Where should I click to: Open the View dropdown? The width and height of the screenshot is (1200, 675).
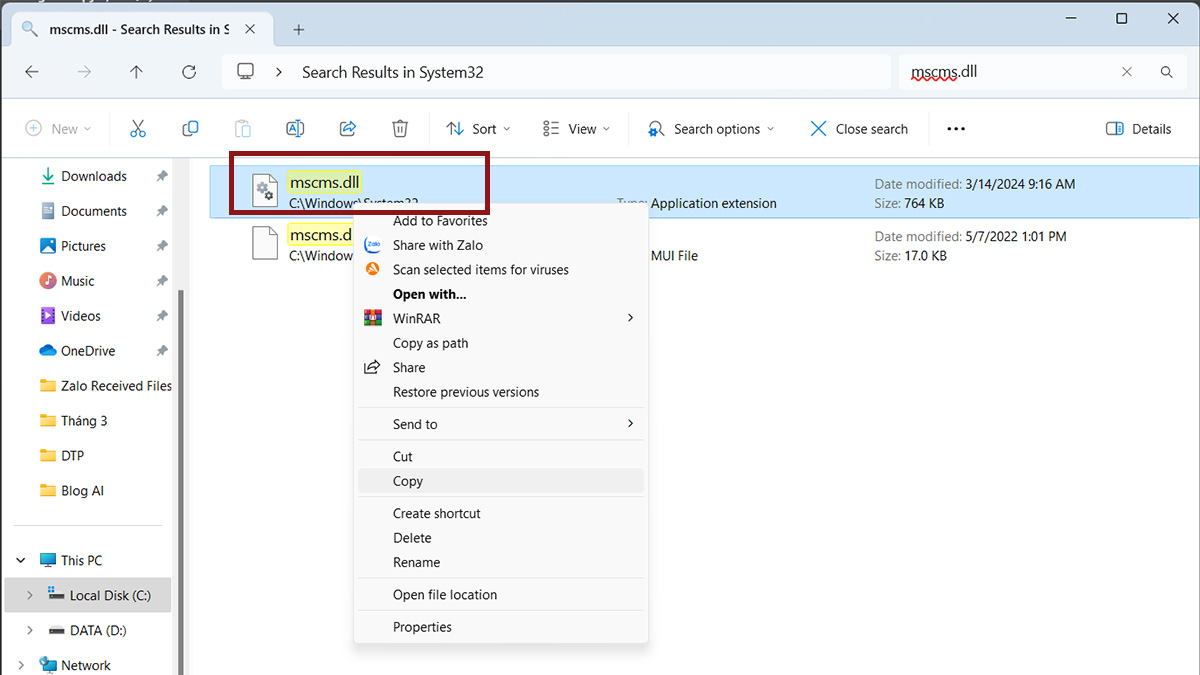[x=575, y=128]
